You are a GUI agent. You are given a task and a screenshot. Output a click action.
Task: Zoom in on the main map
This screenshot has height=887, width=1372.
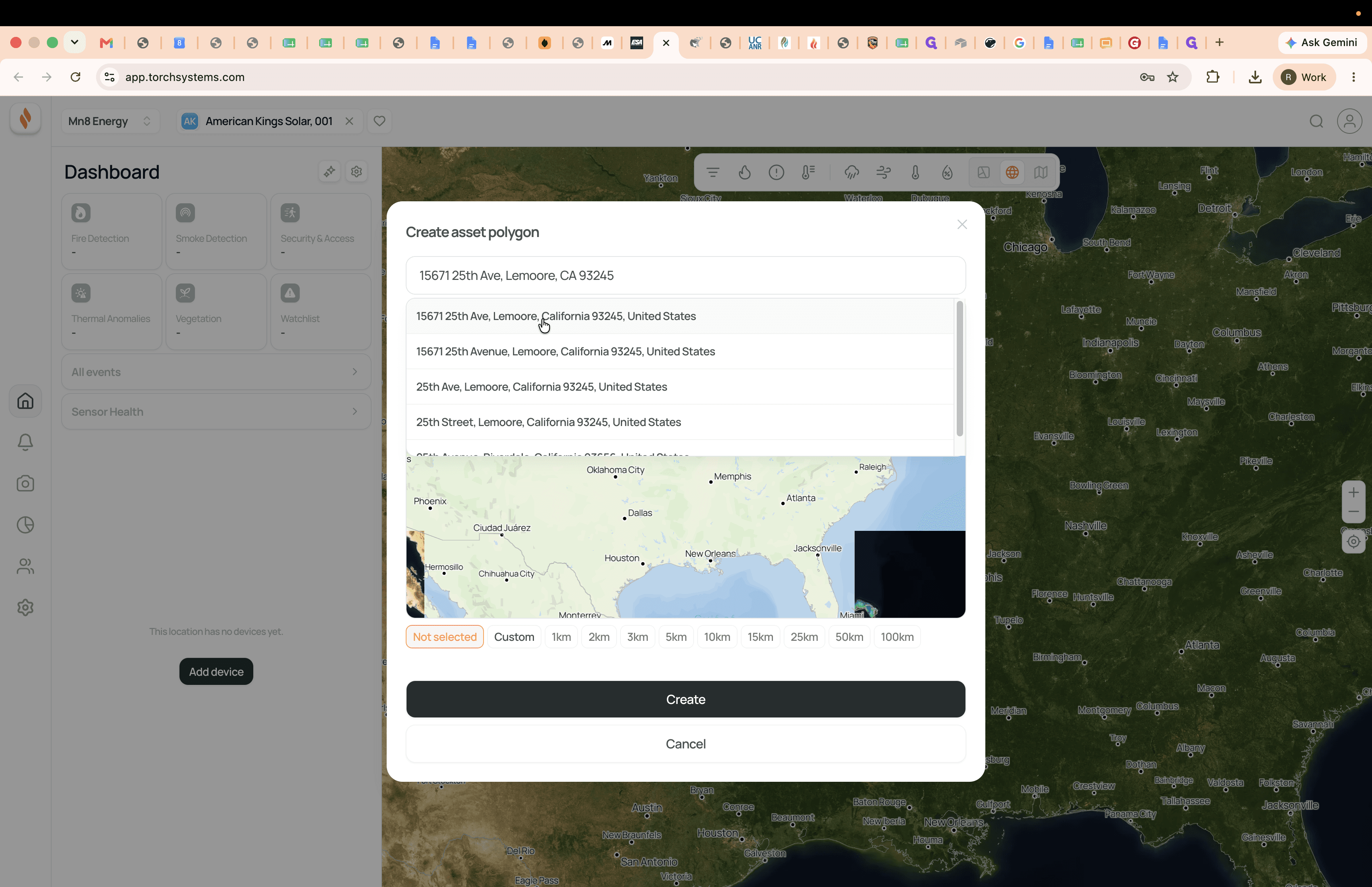coord(1354,492)
